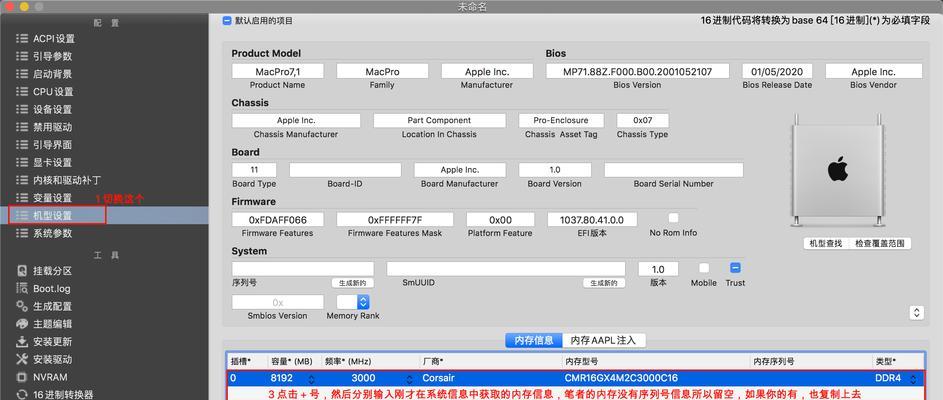Edit the Board Type field 11
Image resolution: width=943 pixels, height=400 pixels.
pyautogui.click(x=254, y=170)
